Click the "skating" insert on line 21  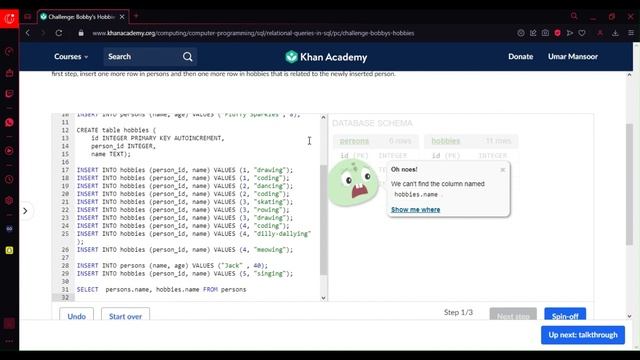click(184, 202)
